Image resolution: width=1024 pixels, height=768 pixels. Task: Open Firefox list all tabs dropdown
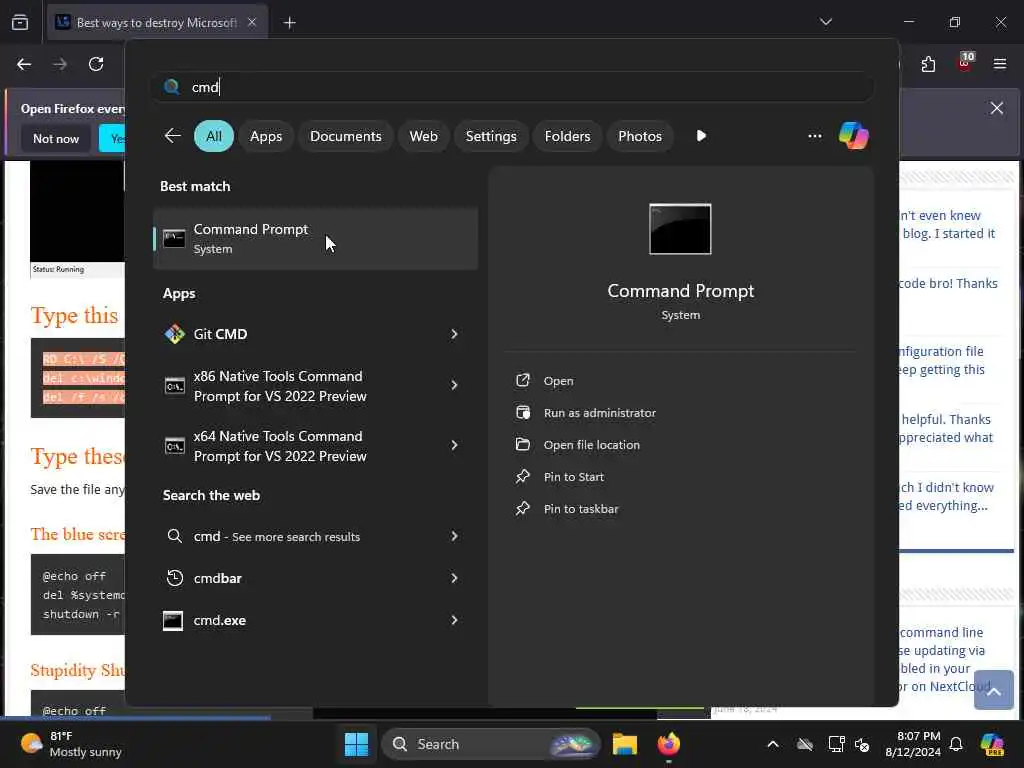tap(825, 22)
